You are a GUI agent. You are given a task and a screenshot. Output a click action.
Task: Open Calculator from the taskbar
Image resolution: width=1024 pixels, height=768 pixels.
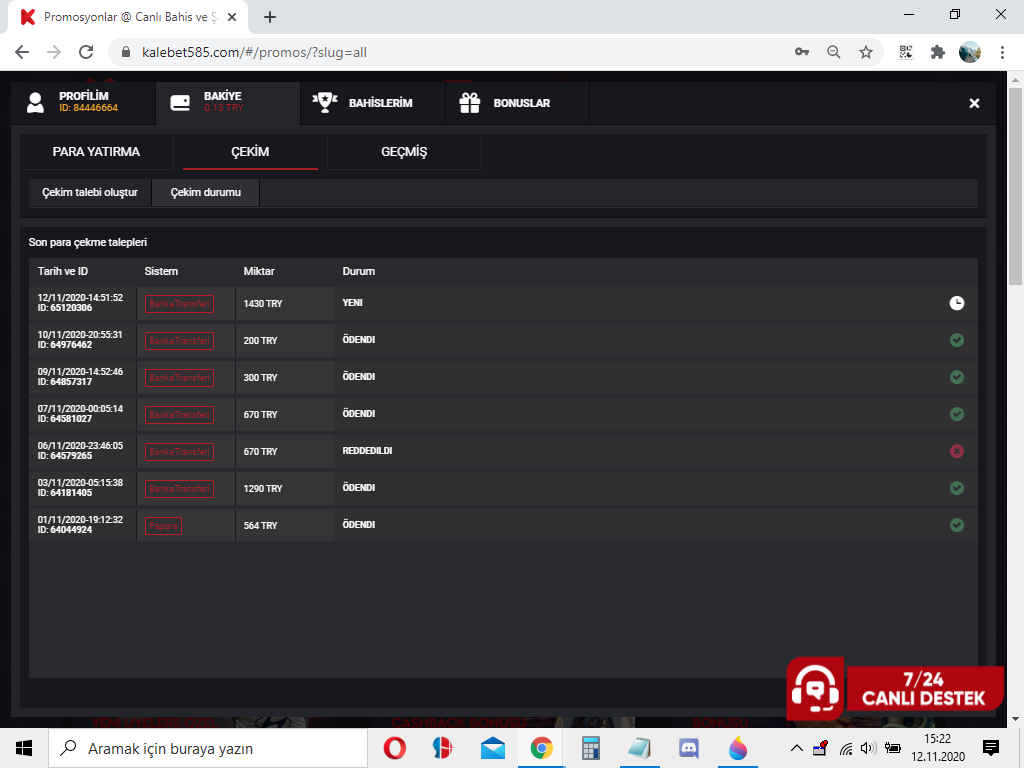pos(590,748)
